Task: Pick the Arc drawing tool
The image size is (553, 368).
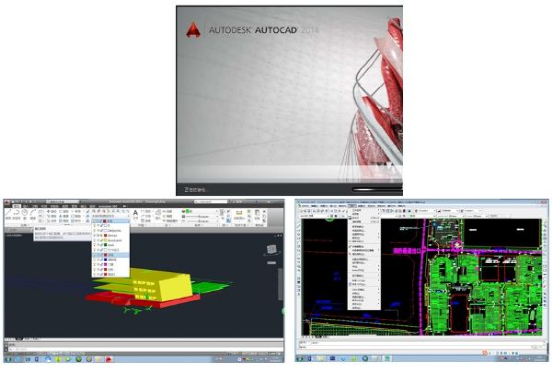Action: [x=33, y=213]
